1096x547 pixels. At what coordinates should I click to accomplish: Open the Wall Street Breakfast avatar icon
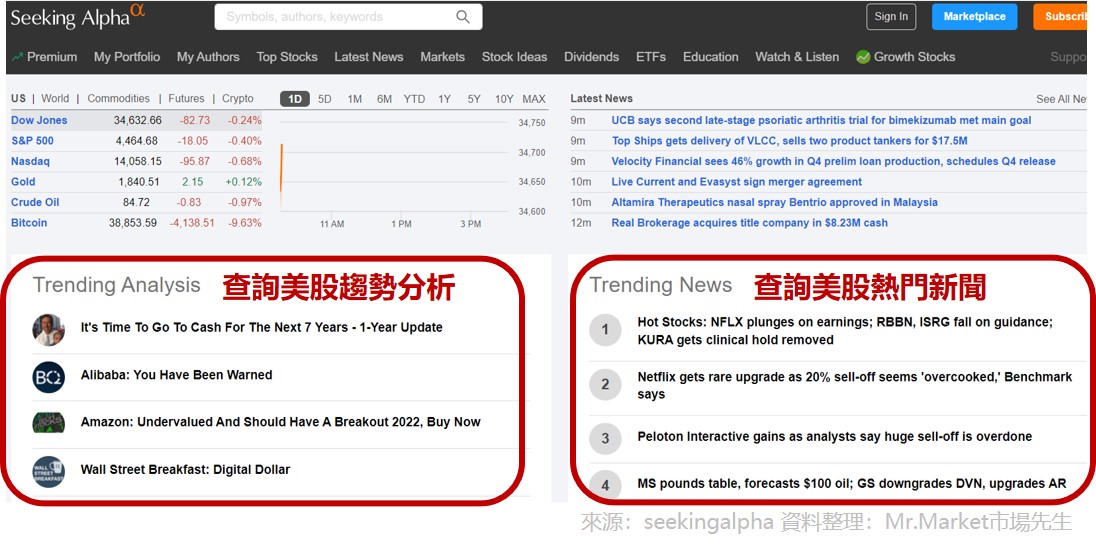click(x=48, y=472)
